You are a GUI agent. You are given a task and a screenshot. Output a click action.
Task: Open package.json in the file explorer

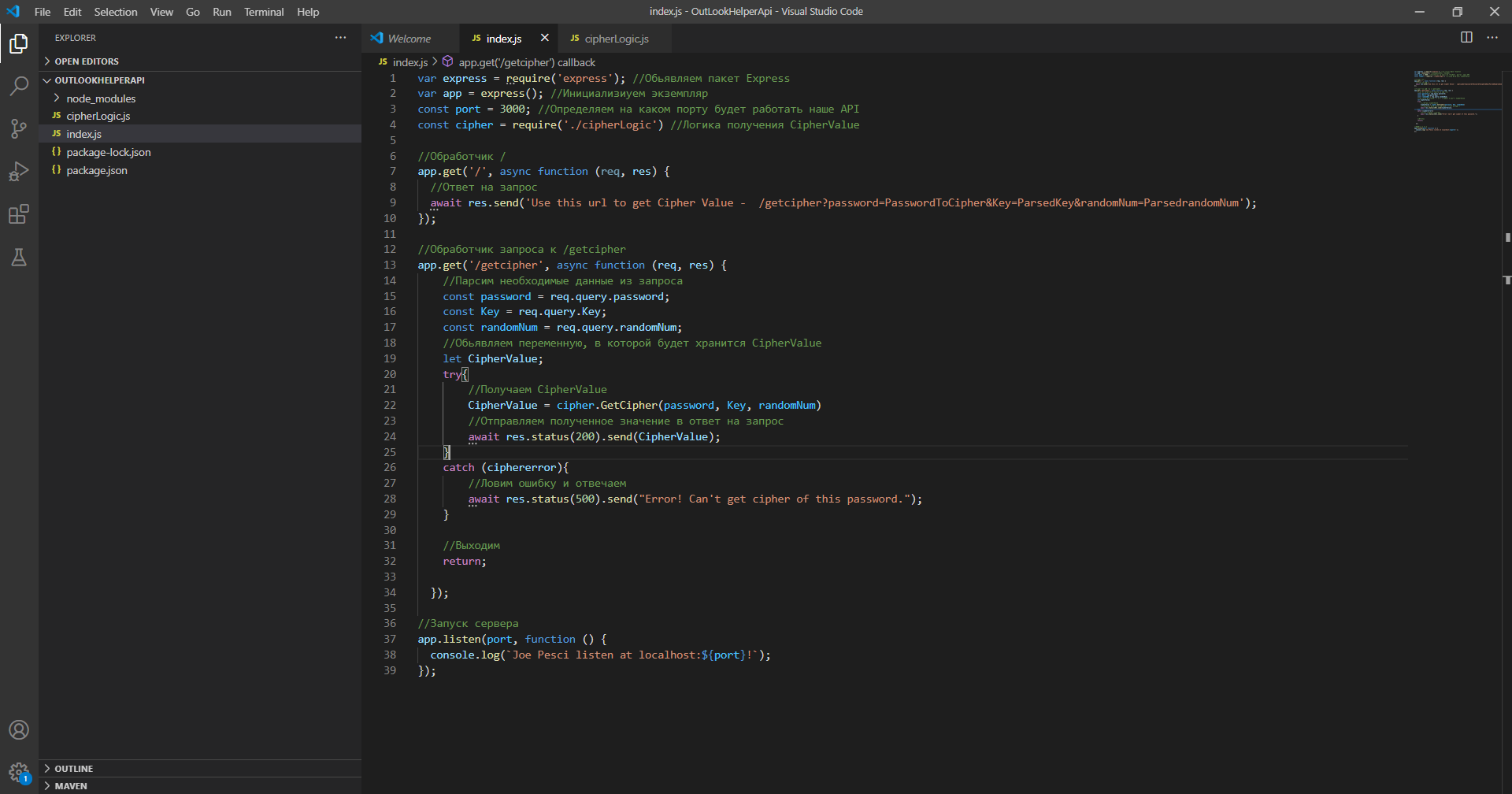(x=97, y=170)
